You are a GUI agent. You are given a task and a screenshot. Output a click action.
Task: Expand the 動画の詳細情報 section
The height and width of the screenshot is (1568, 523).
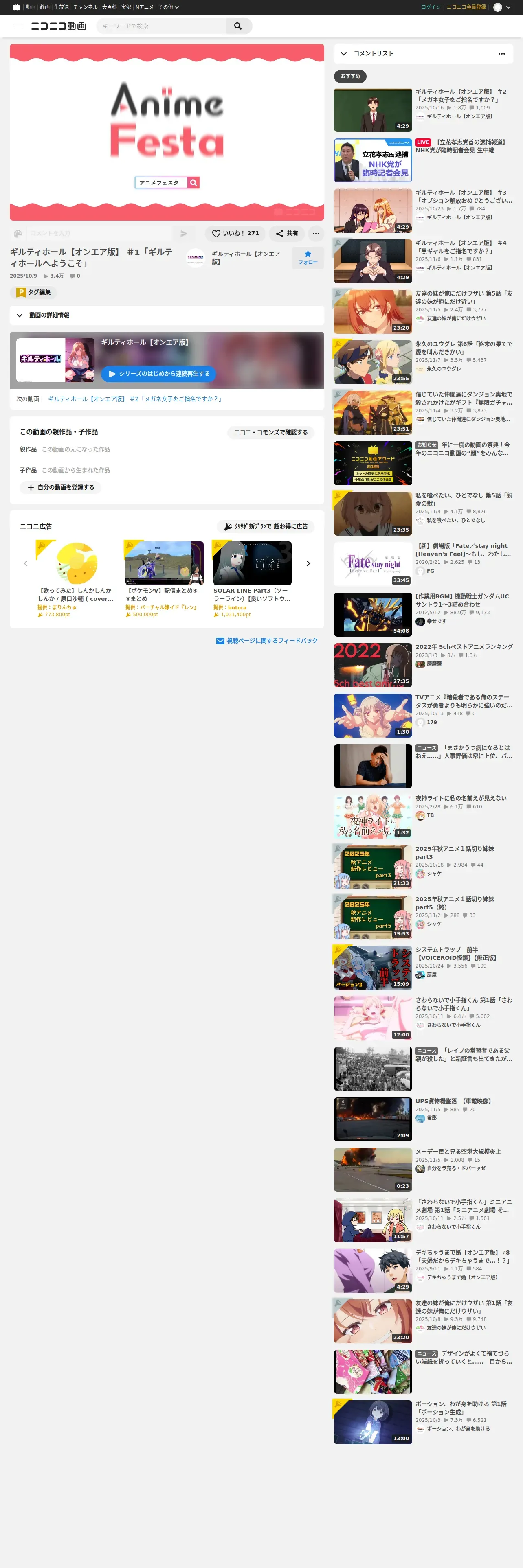pyautogui.click(x=167, y=315)
